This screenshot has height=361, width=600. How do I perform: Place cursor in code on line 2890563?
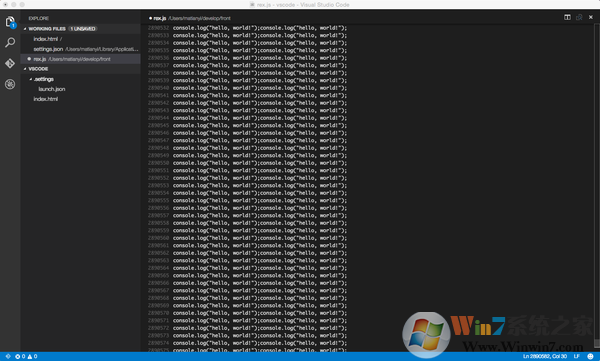click(x=260, y=261)
